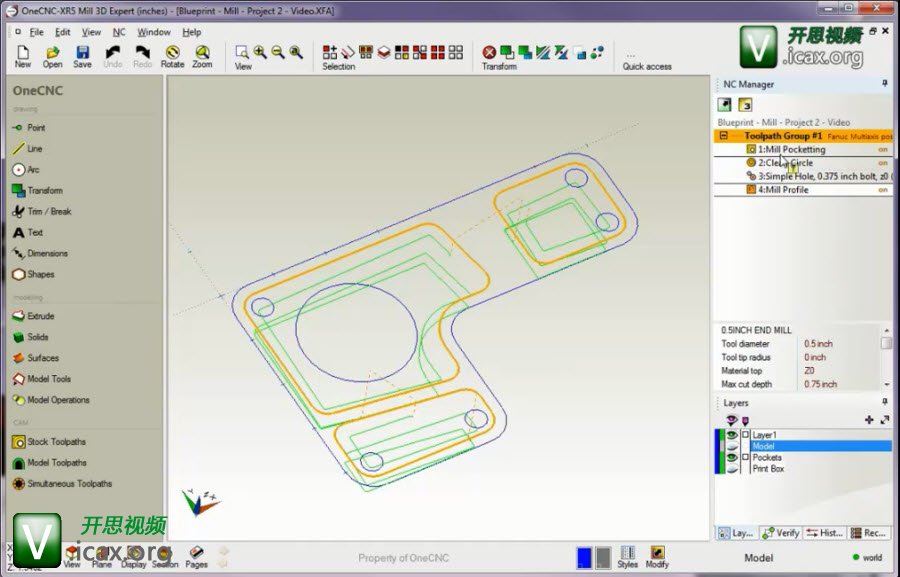Image resolution: width=900 pixels, height=577 pixels.
Task: Open the Trim / Break tool
Action: (48, 212)
